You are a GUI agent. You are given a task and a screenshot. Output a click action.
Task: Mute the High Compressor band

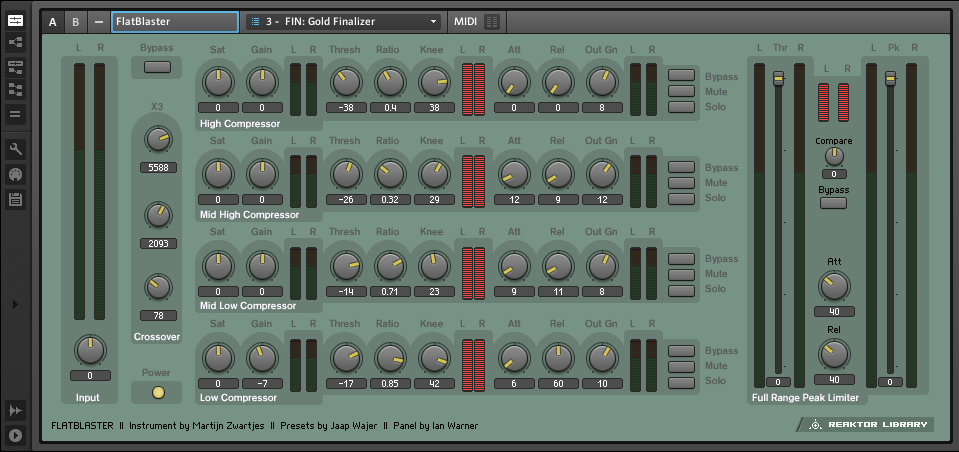tap(681, 91)
